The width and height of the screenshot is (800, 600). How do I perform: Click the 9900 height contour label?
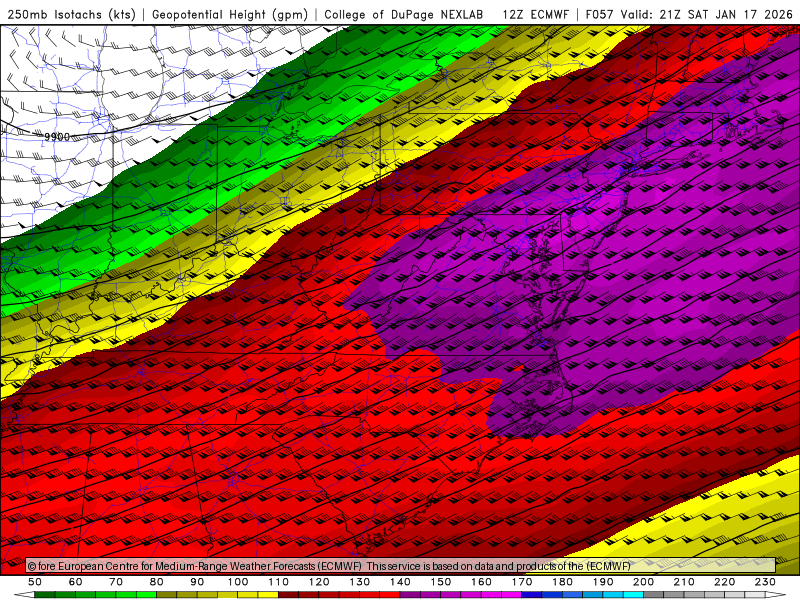pyautogui.click(x=57, y=137)
